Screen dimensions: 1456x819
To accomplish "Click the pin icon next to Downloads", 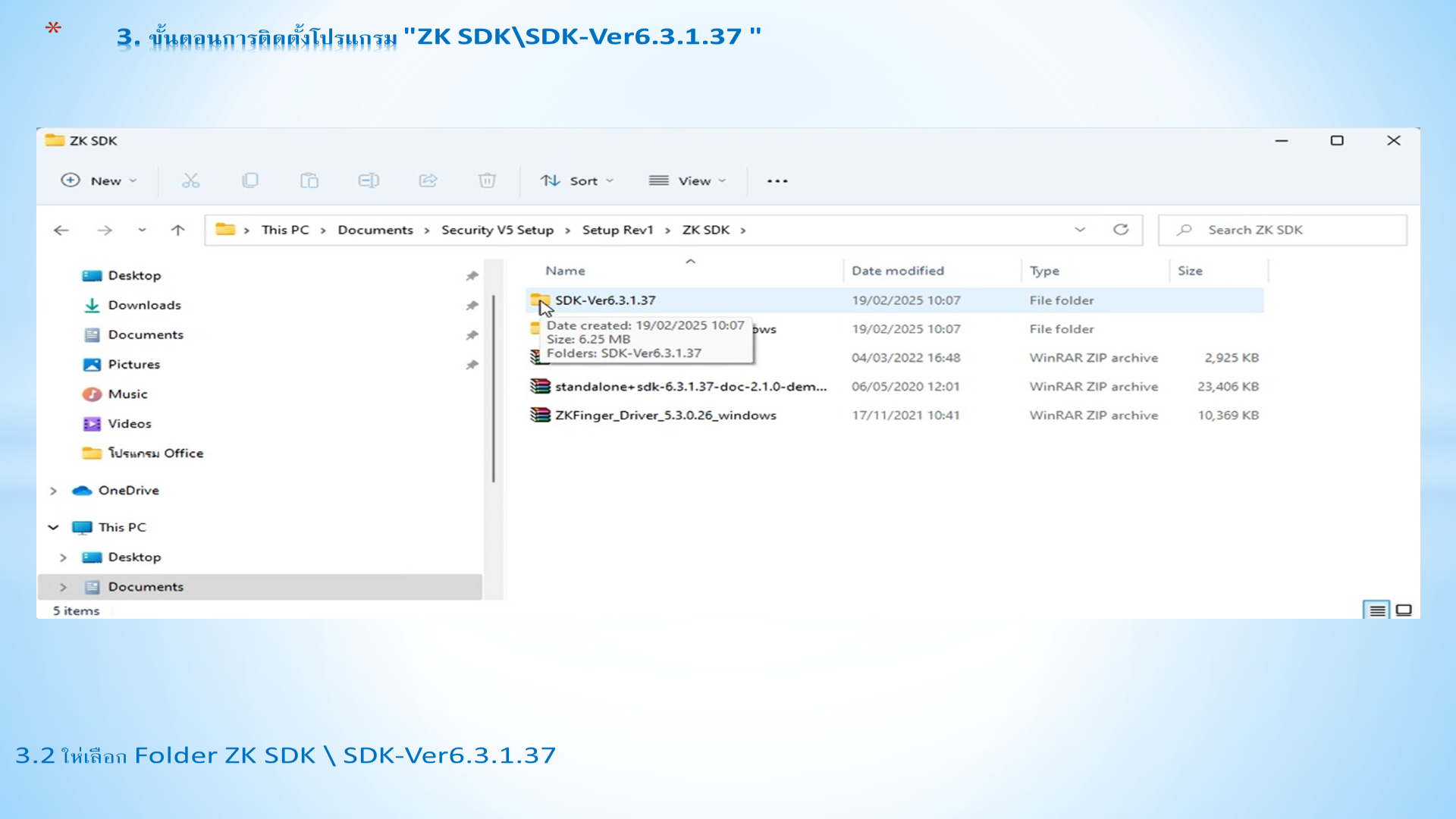I will tap(472, 305).
